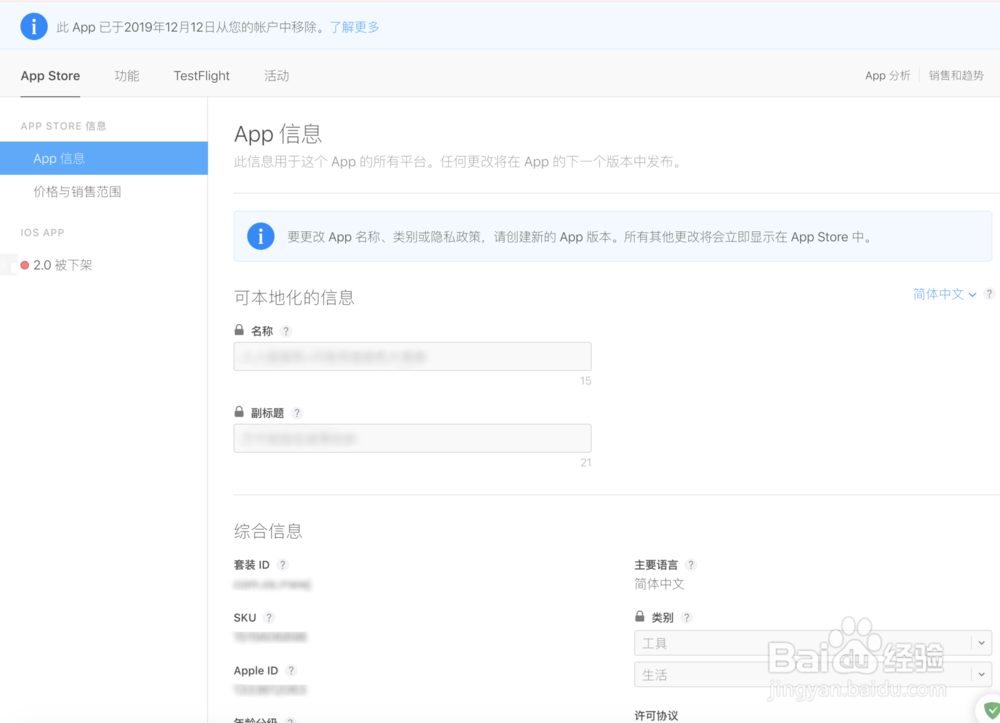Click the help icon next to 主要语言

coord(691,565)
